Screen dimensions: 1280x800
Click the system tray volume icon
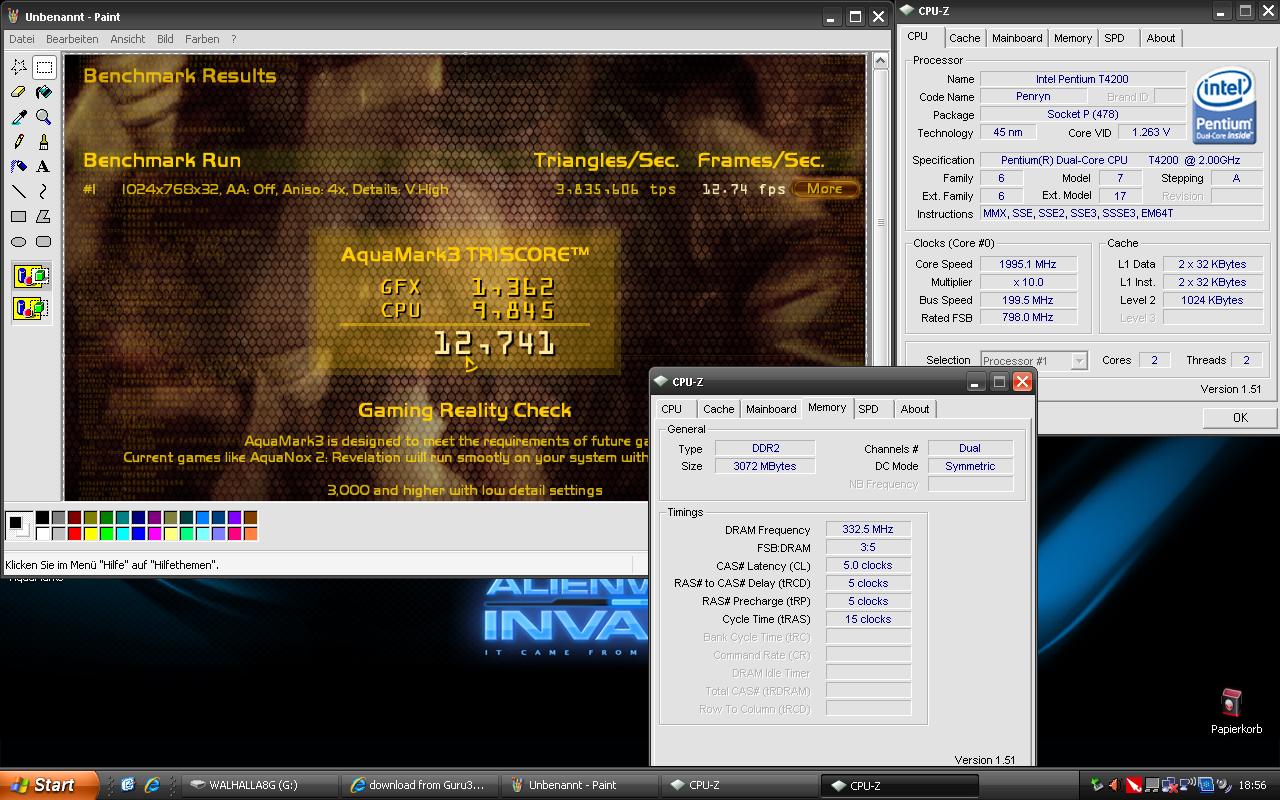(x=1224, y=785)
